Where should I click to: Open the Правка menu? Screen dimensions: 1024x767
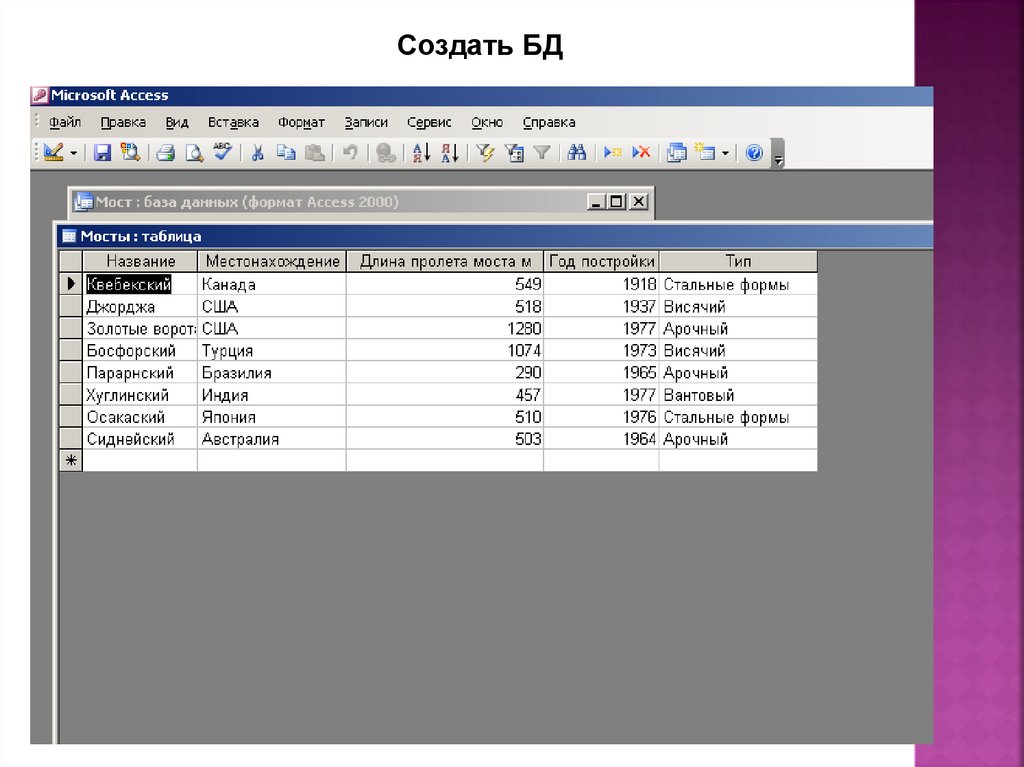click(x=123, y=122)
